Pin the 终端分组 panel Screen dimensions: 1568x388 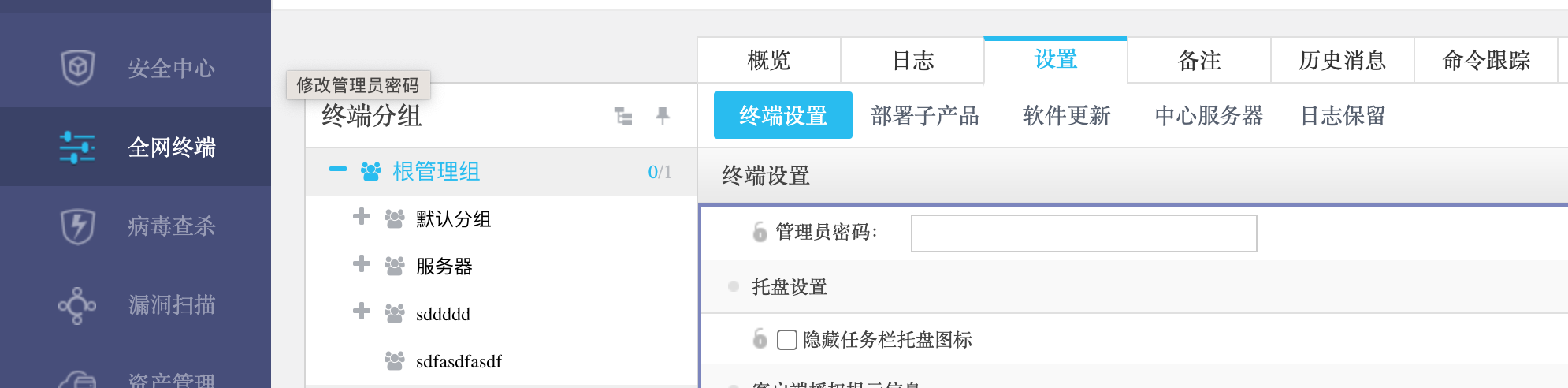click(x=663, y=116)
